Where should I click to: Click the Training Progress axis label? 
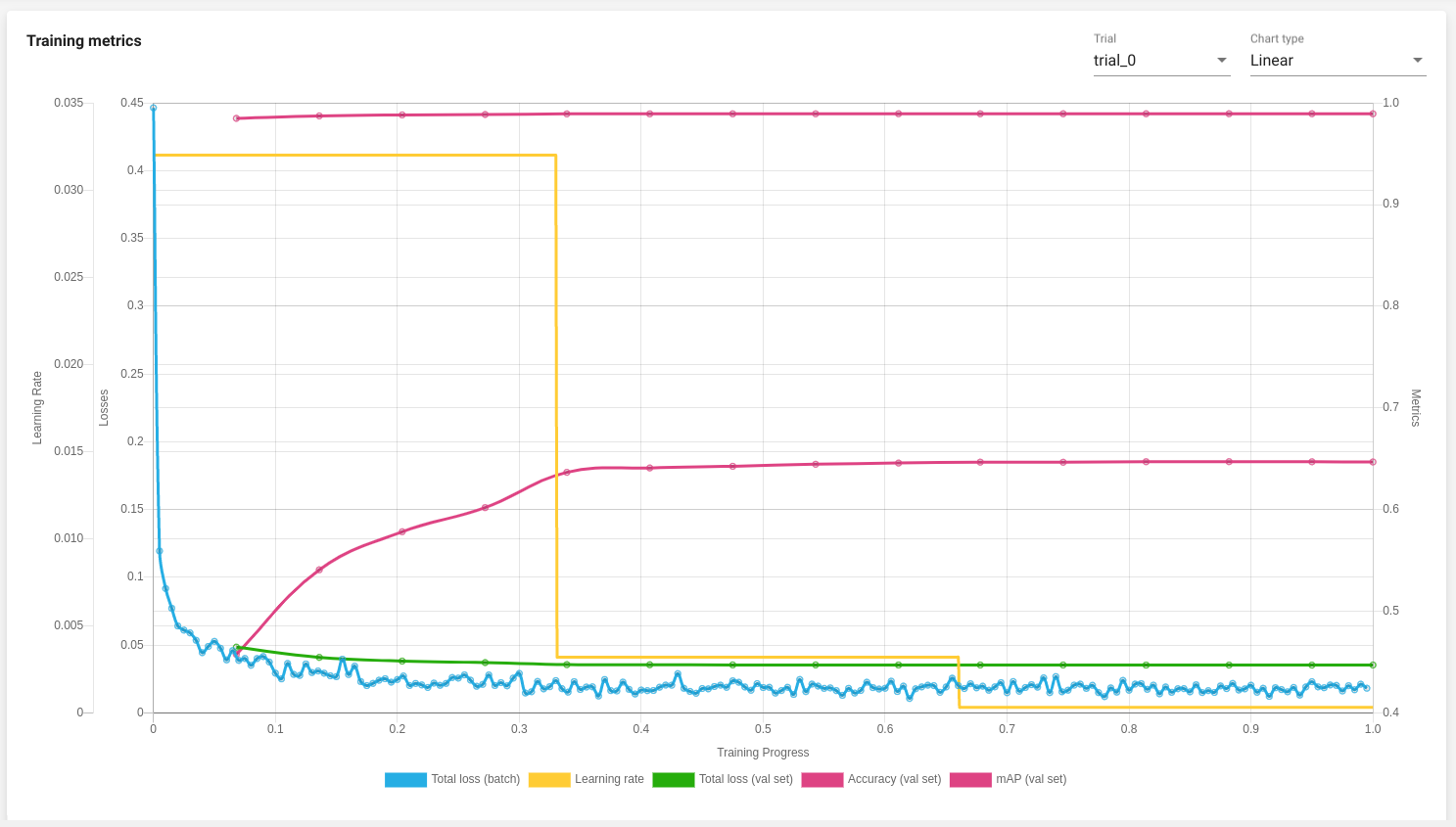tap(763, 753)
